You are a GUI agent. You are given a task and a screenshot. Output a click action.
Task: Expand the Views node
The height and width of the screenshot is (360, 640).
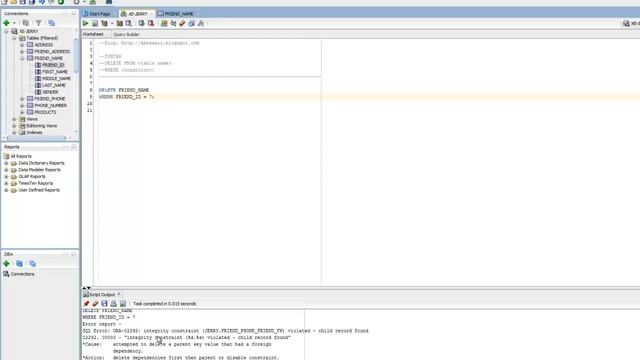point(14,119)
